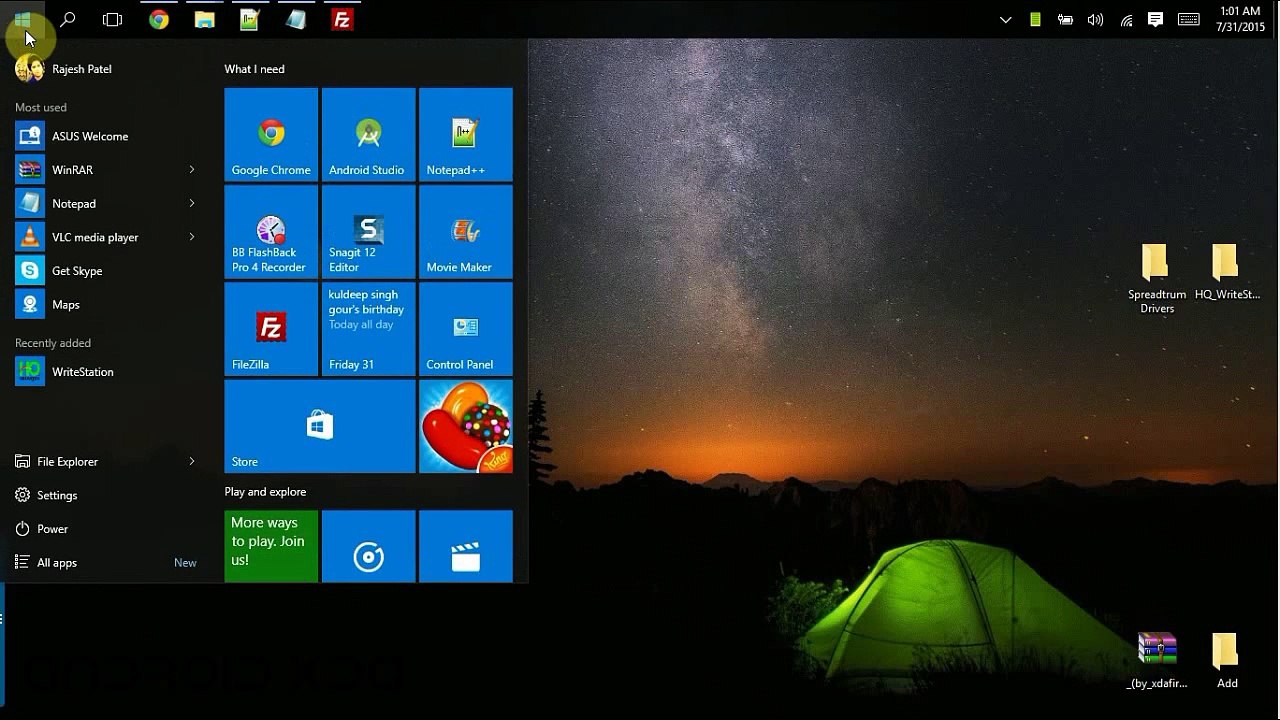Open Notepad++ icon in the taskbar
Screen dimensions: 1280x720
[x=250, y=19]
